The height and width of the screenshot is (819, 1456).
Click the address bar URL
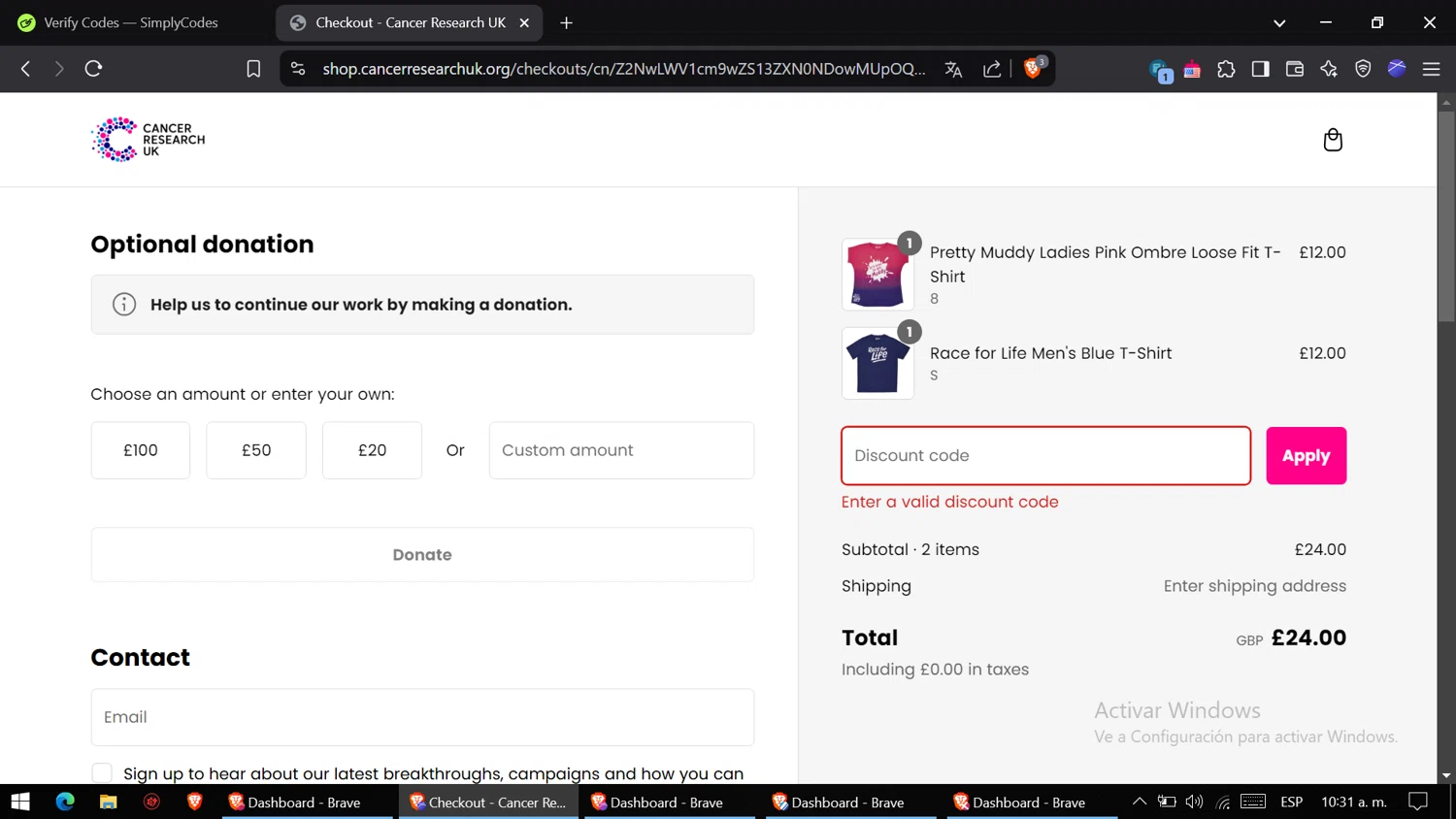[624, 69]
